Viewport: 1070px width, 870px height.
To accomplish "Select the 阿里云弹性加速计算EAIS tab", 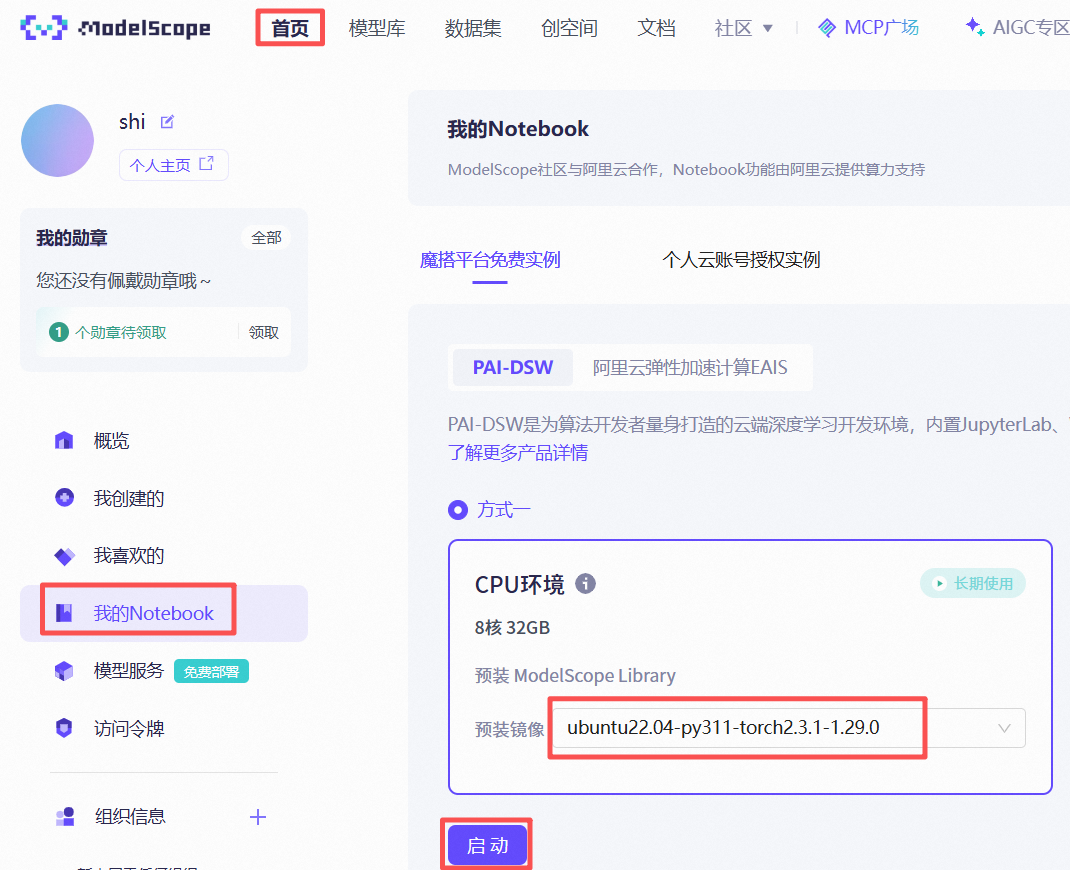I will click(690, 368).
